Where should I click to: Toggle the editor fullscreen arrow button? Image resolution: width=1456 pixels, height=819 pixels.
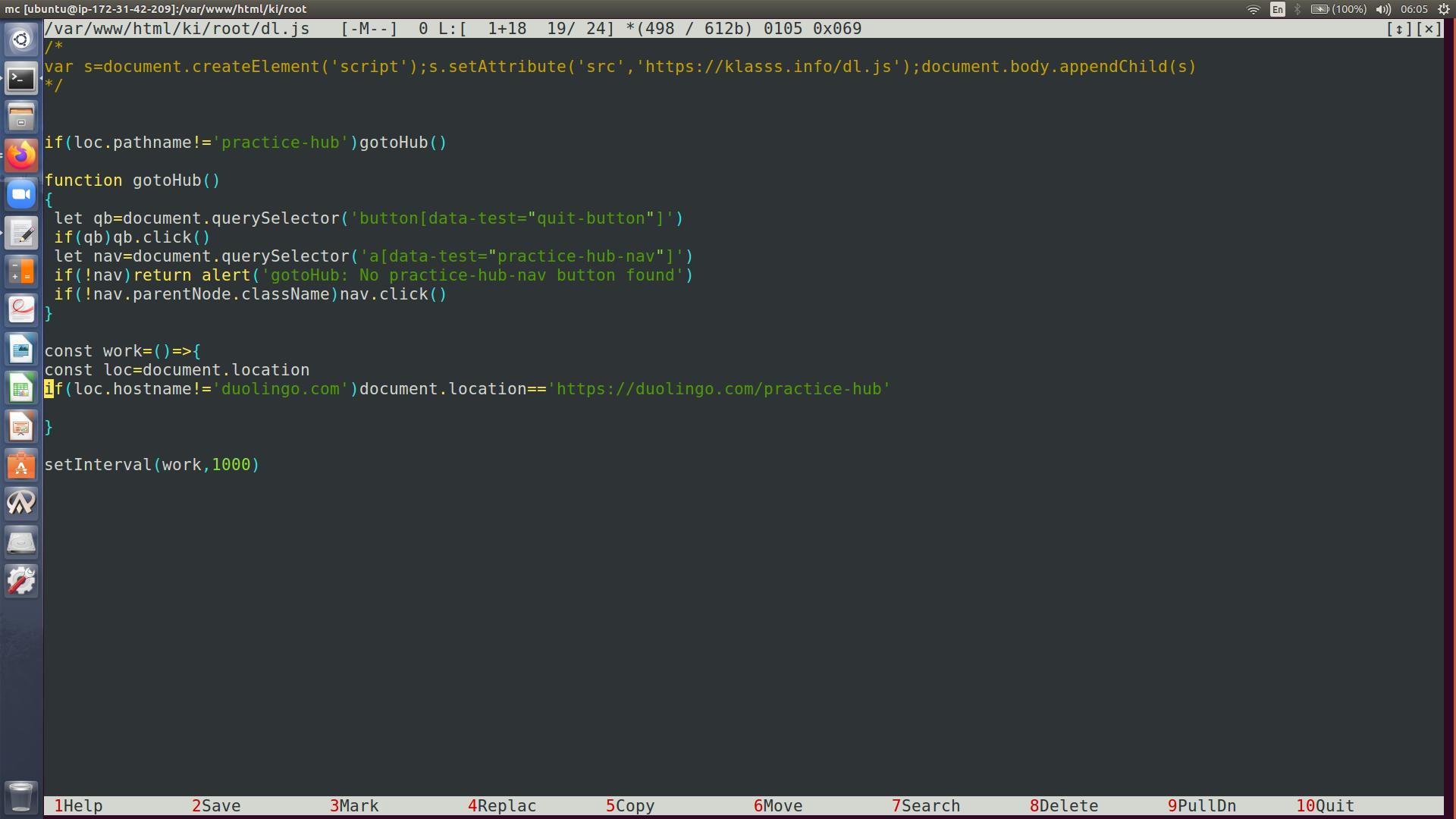pyautogui.click(x=1398, y=29)
